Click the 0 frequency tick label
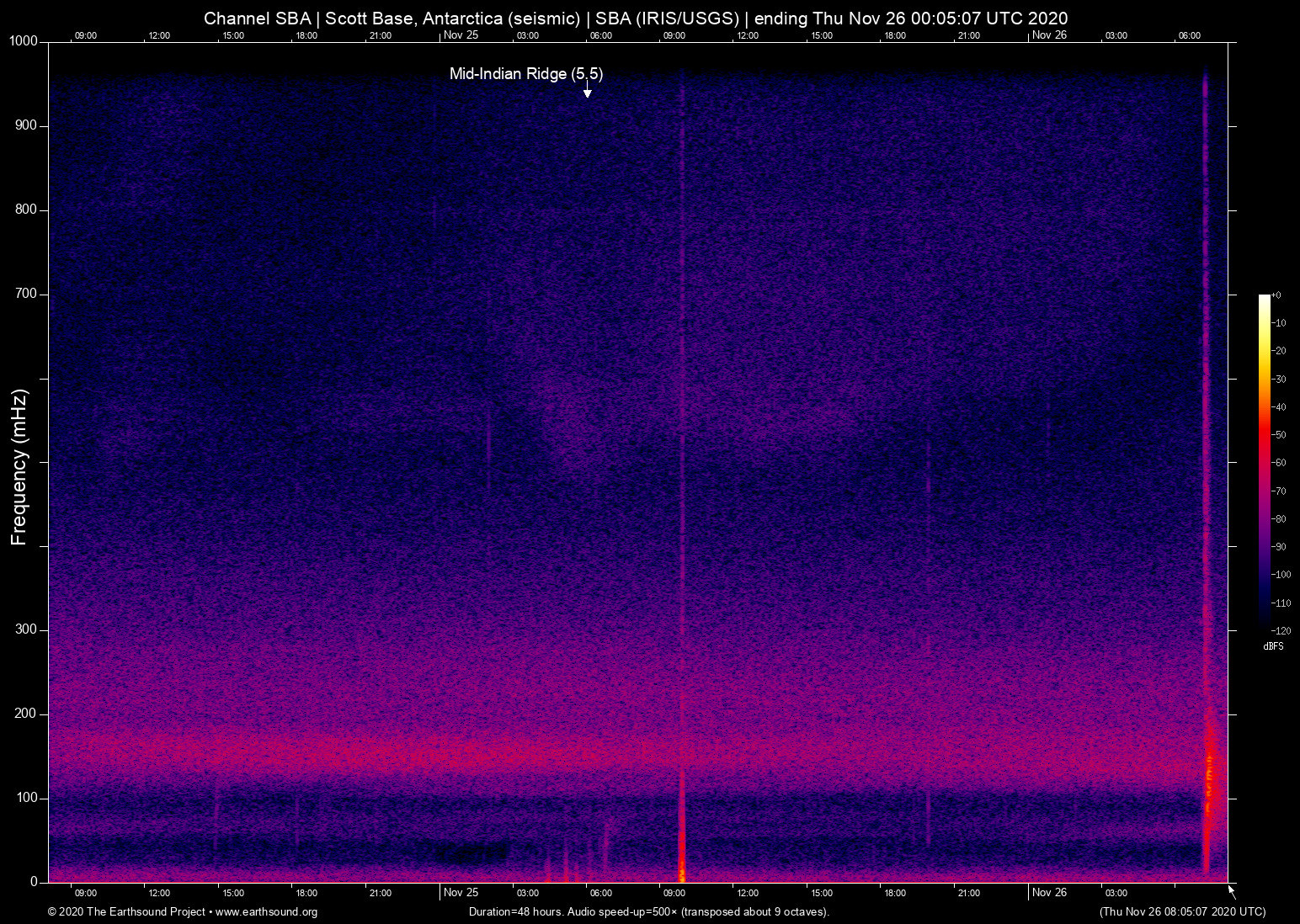The height and width of the screenshot is (924, 1300). 35,882
